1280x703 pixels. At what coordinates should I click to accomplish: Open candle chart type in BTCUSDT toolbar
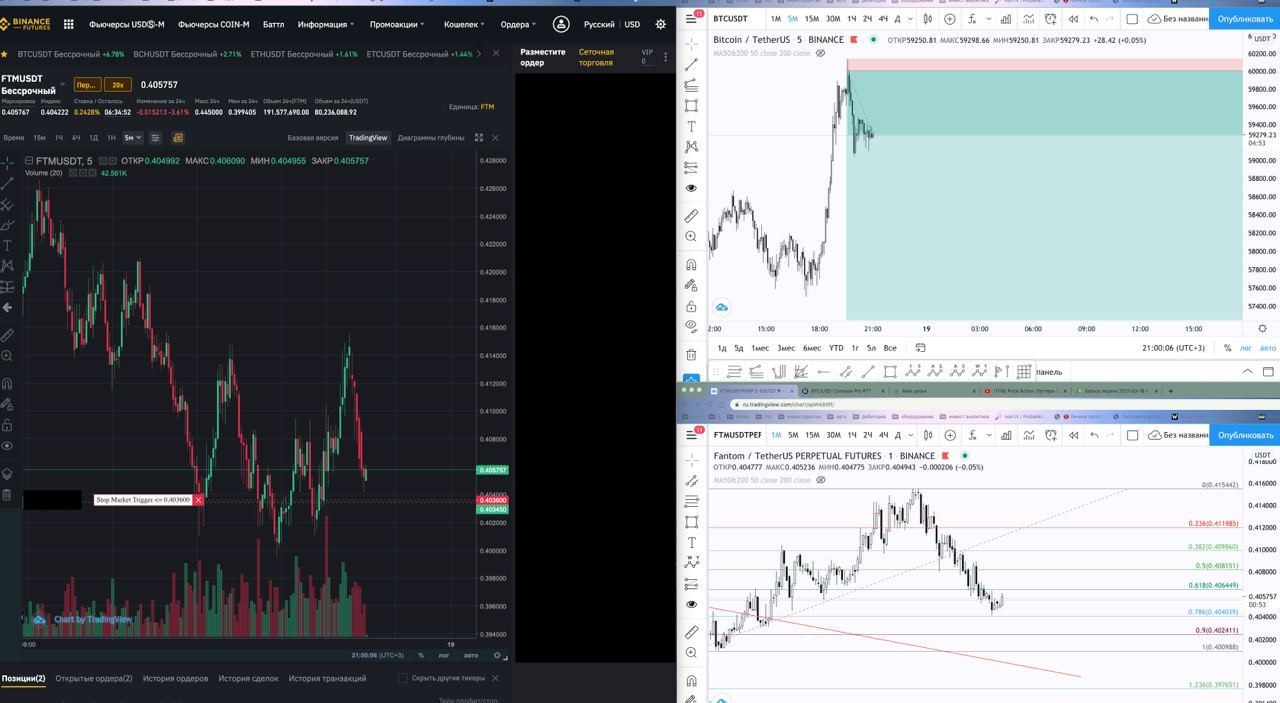click(x=929, y=18)
